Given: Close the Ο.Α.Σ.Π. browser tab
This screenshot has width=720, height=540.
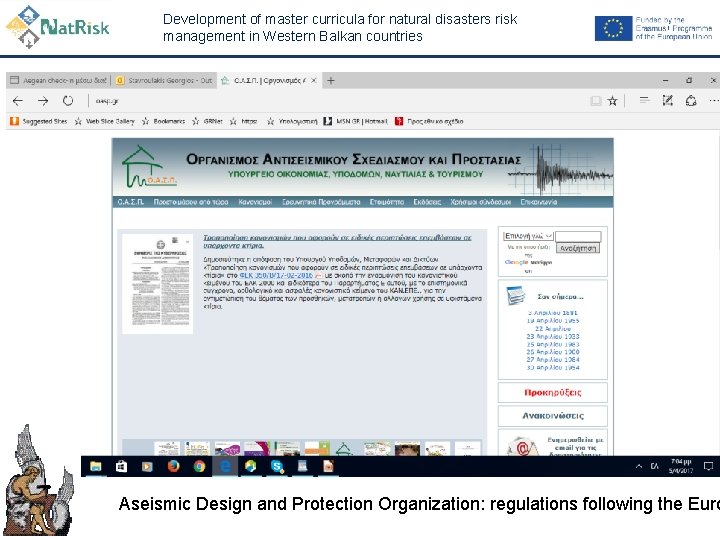Looking at the screenshot, I should [x=314, y=80].
